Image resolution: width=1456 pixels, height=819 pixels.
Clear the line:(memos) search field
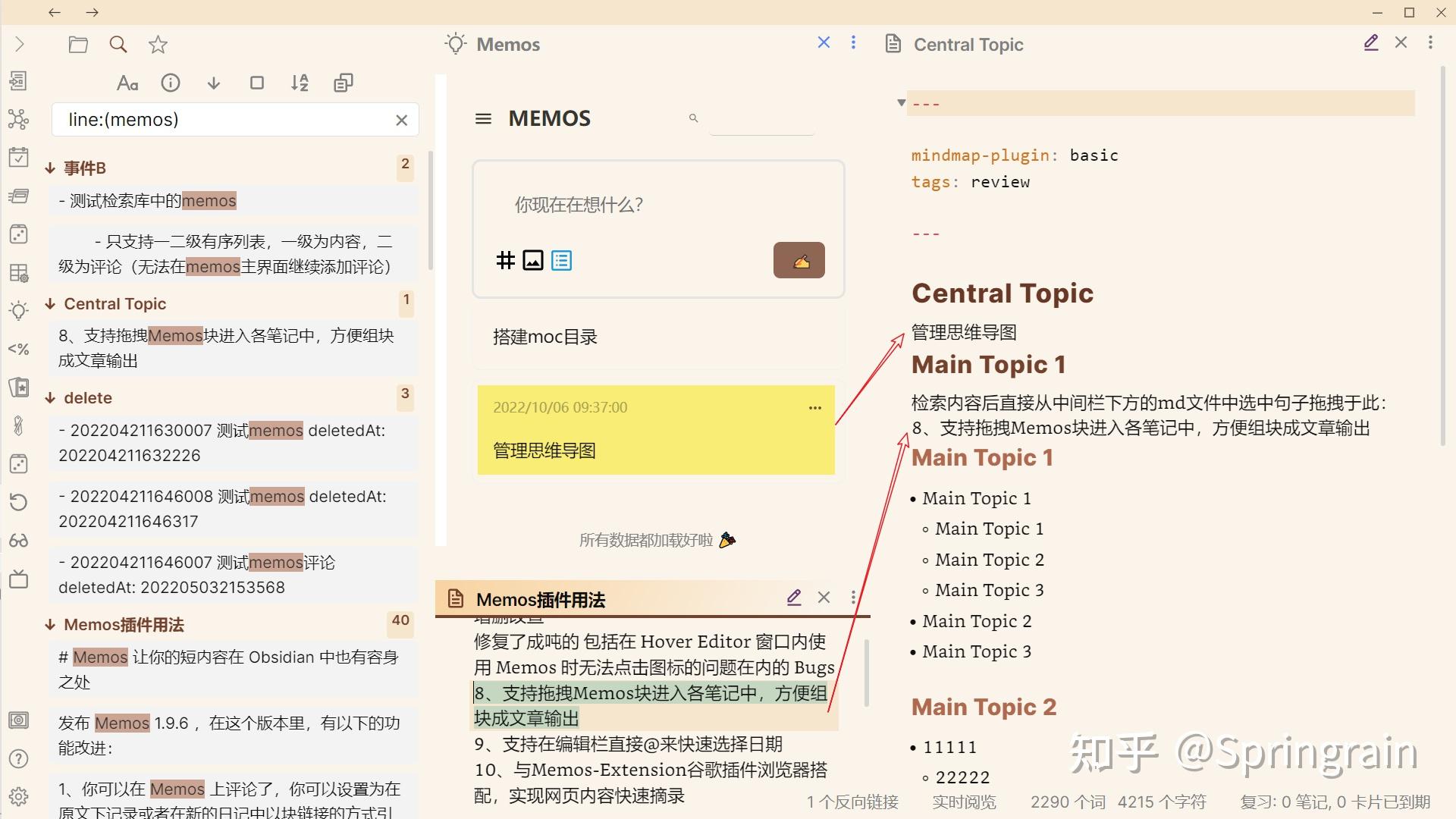[x=402, y=120]
